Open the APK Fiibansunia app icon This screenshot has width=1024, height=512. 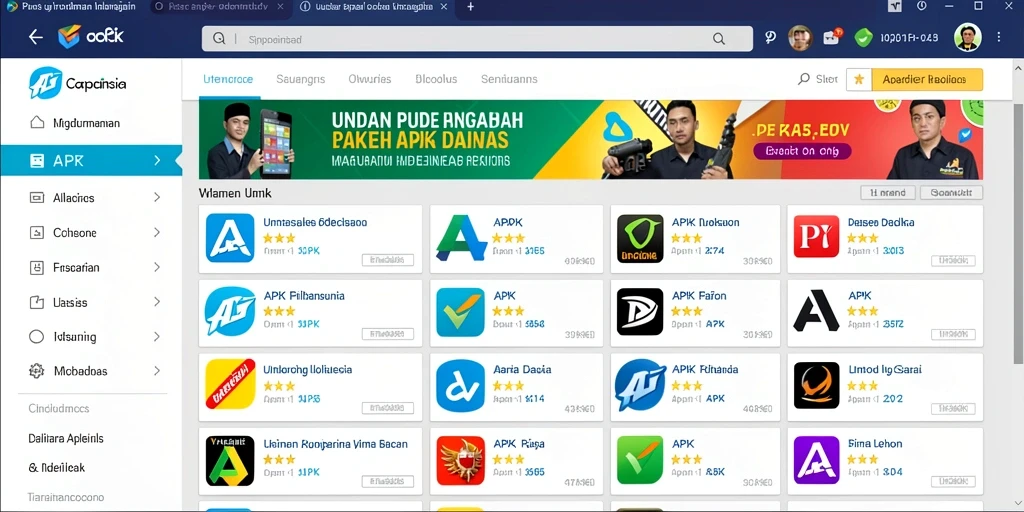click(x=230, y=312)
